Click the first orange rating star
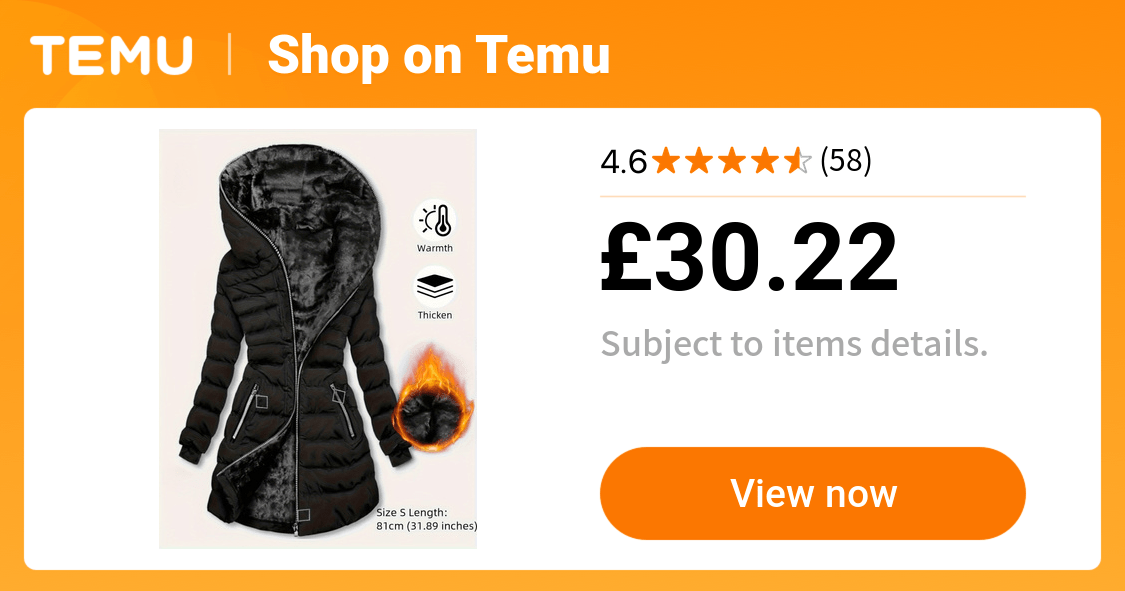This screenshot has width=1125, height=591. pos(666,161)
